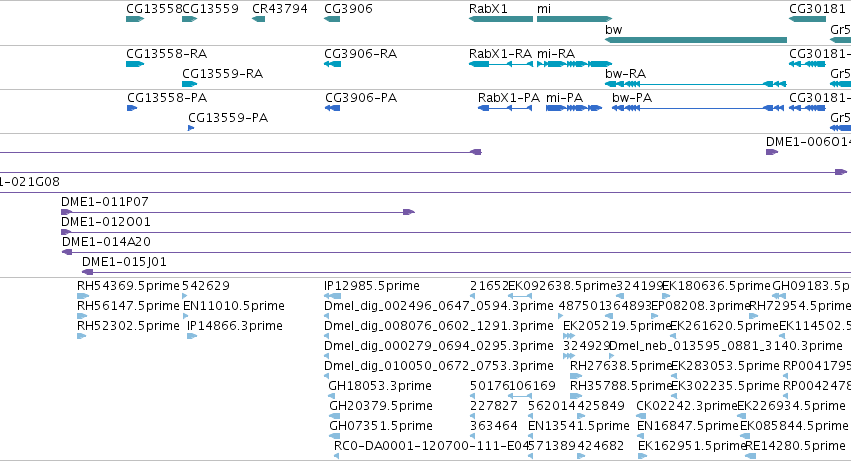Select the DME1-011P07 BAC label
The height and width of the screenshot is (461, 851).
click(105, 202)
